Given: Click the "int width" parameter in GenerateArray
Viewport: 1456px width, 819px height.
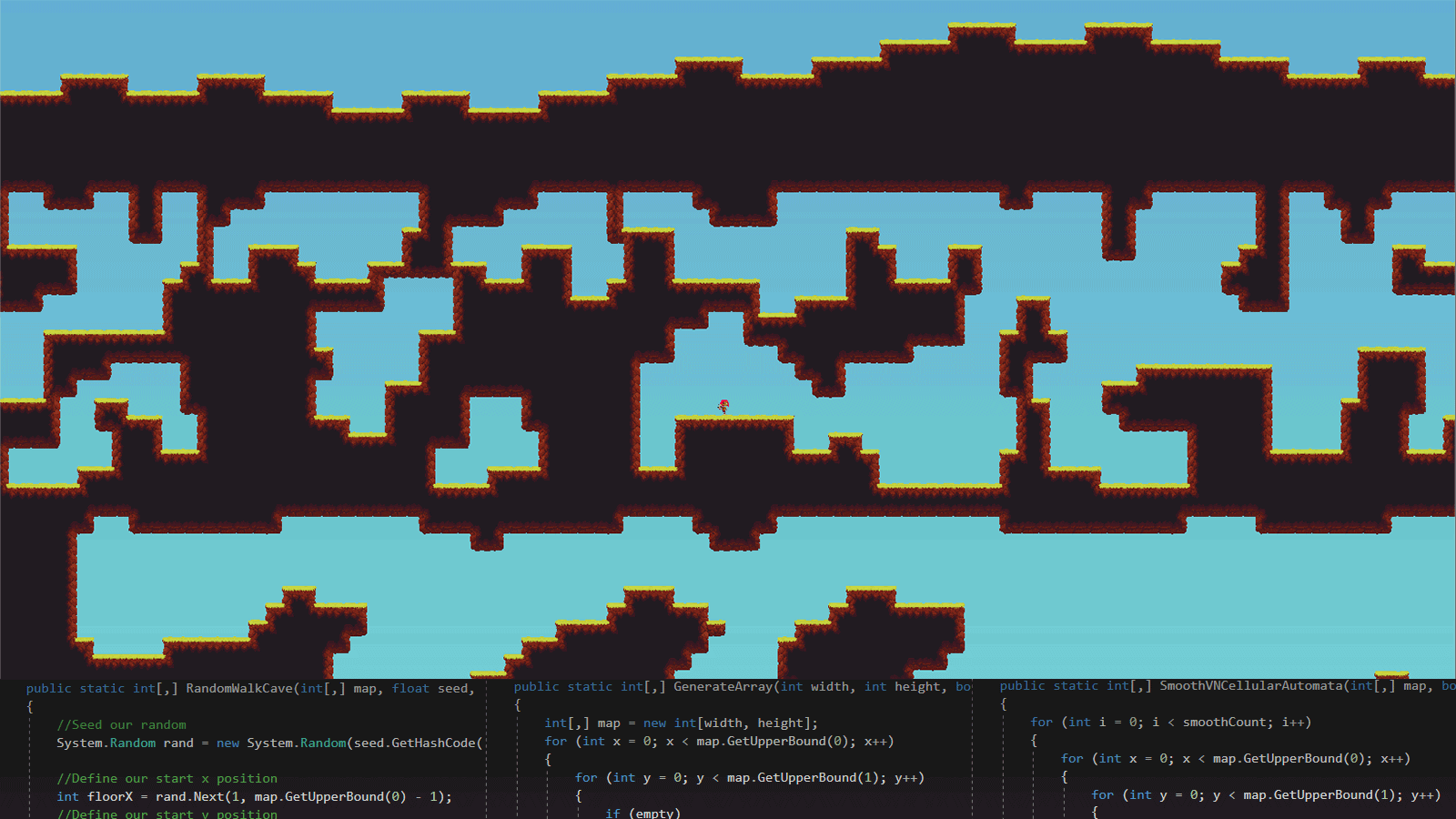Looking at the screenshot, I should coord(817,687).
